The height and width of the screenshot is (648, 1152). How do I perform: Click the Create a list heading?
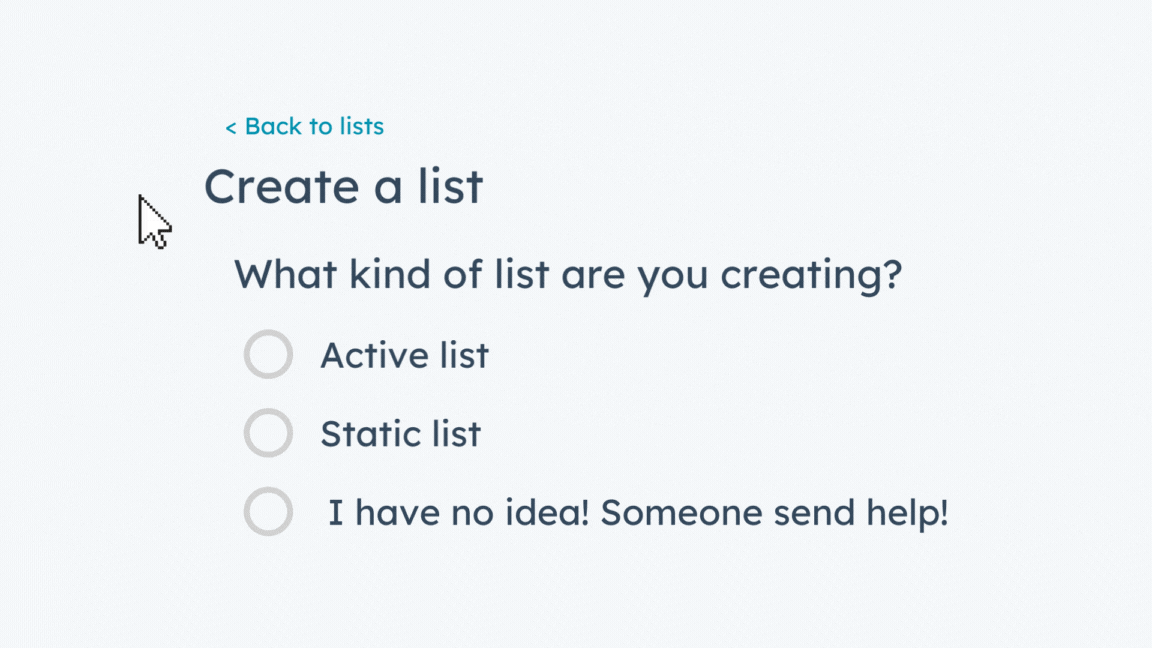pos(343,186)
